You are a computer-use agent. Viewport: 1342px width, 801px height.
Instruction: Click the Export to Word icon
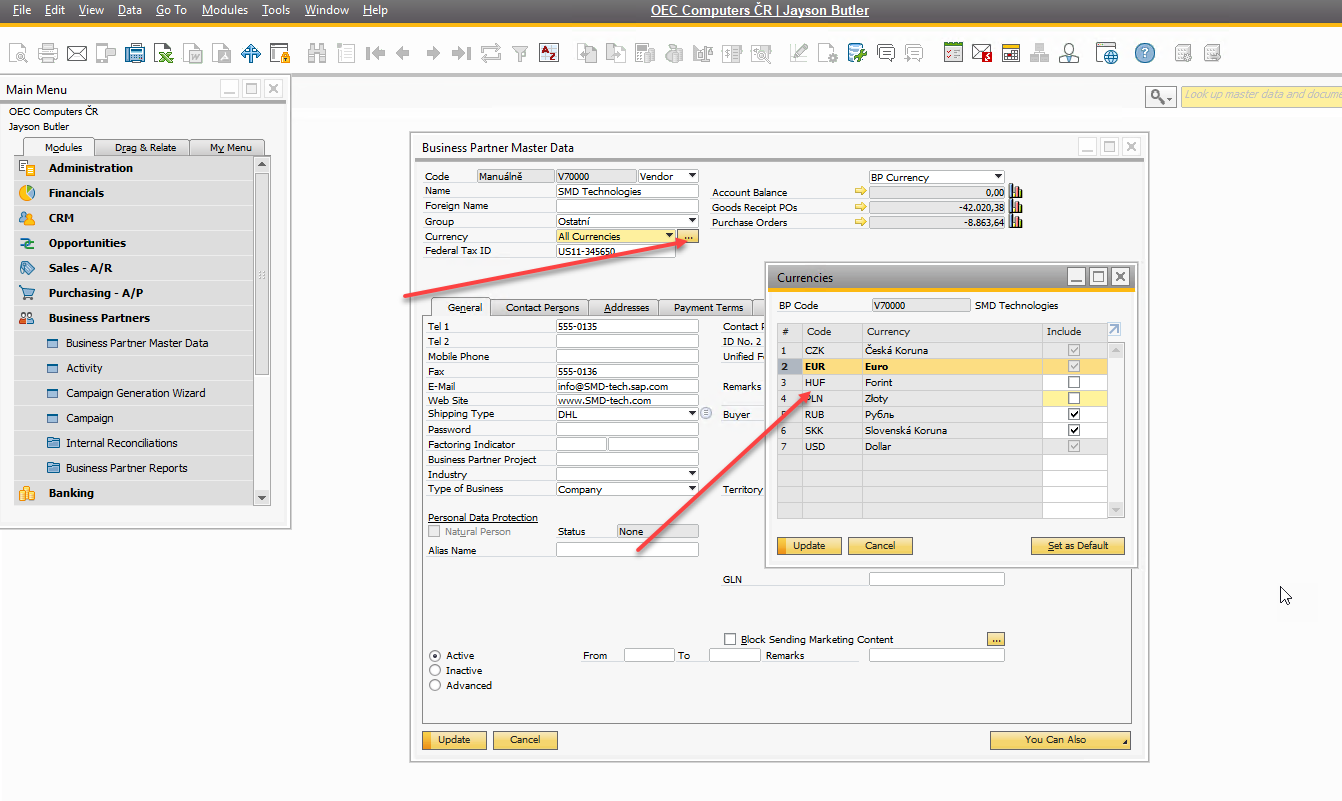pos(193,53)
